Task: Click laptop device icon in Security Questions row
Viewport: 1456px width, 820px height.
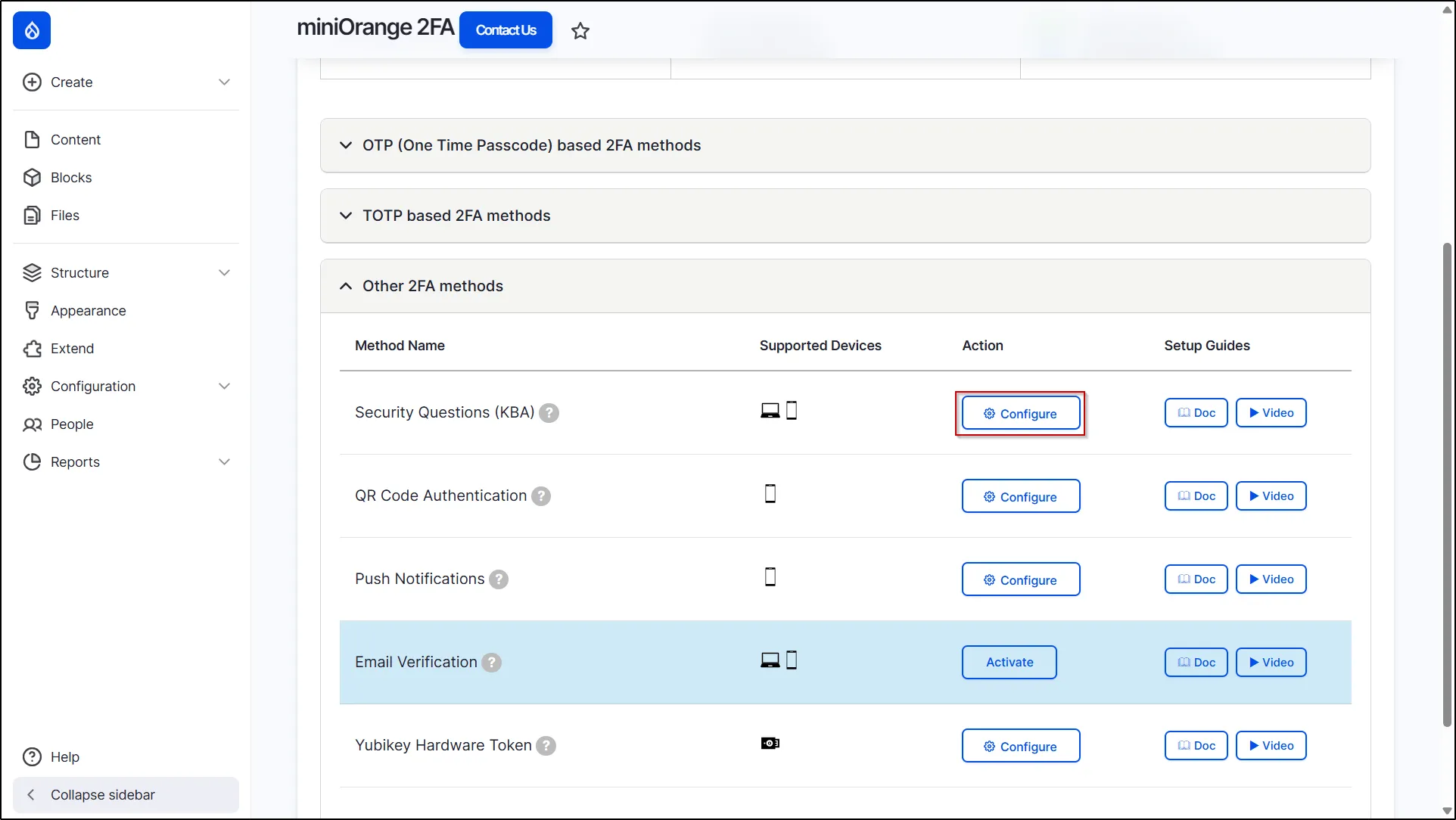Action: 770,411
